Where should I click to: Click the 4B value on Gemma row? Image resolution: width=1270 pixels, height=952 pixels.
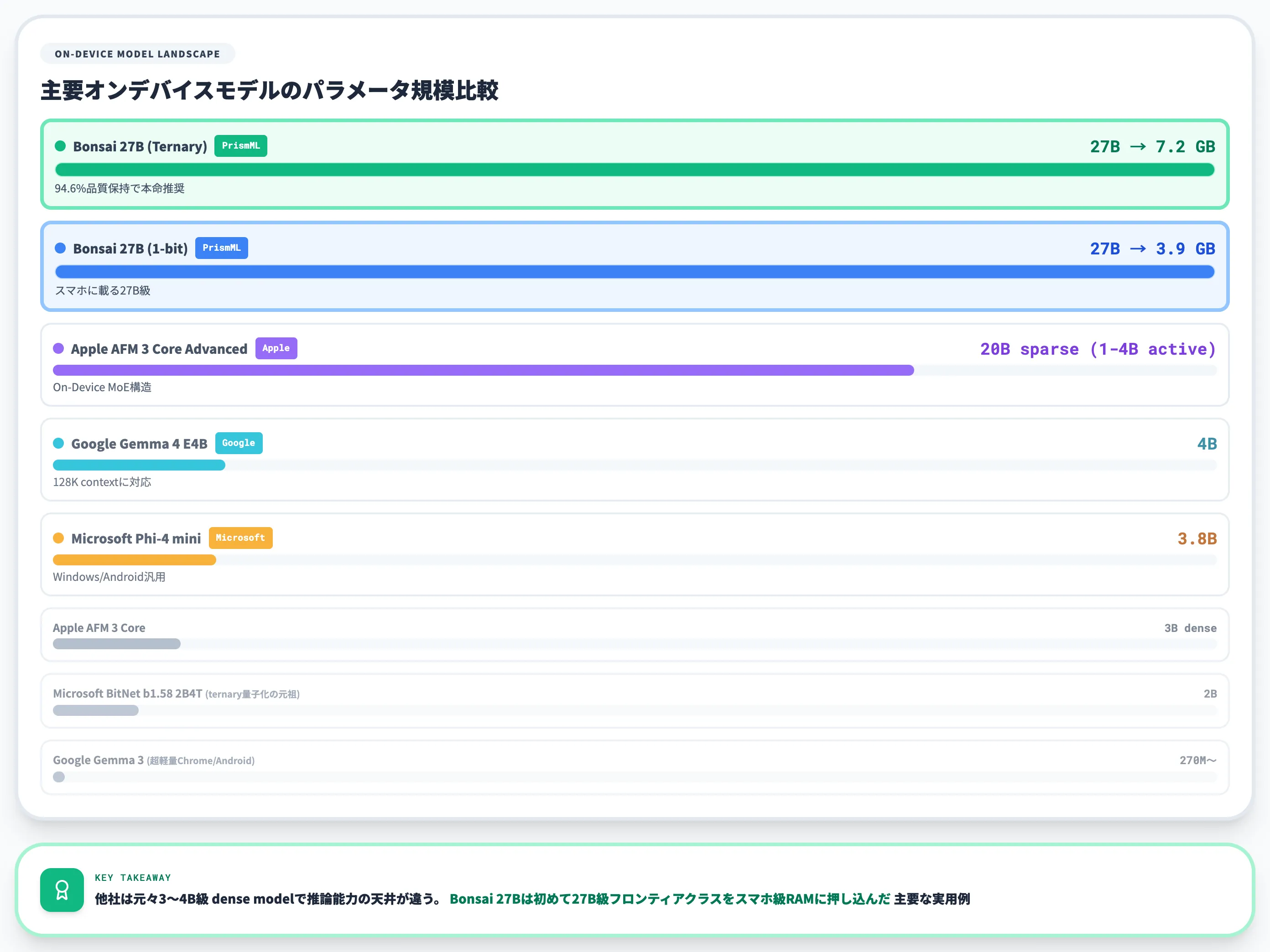1207,444
